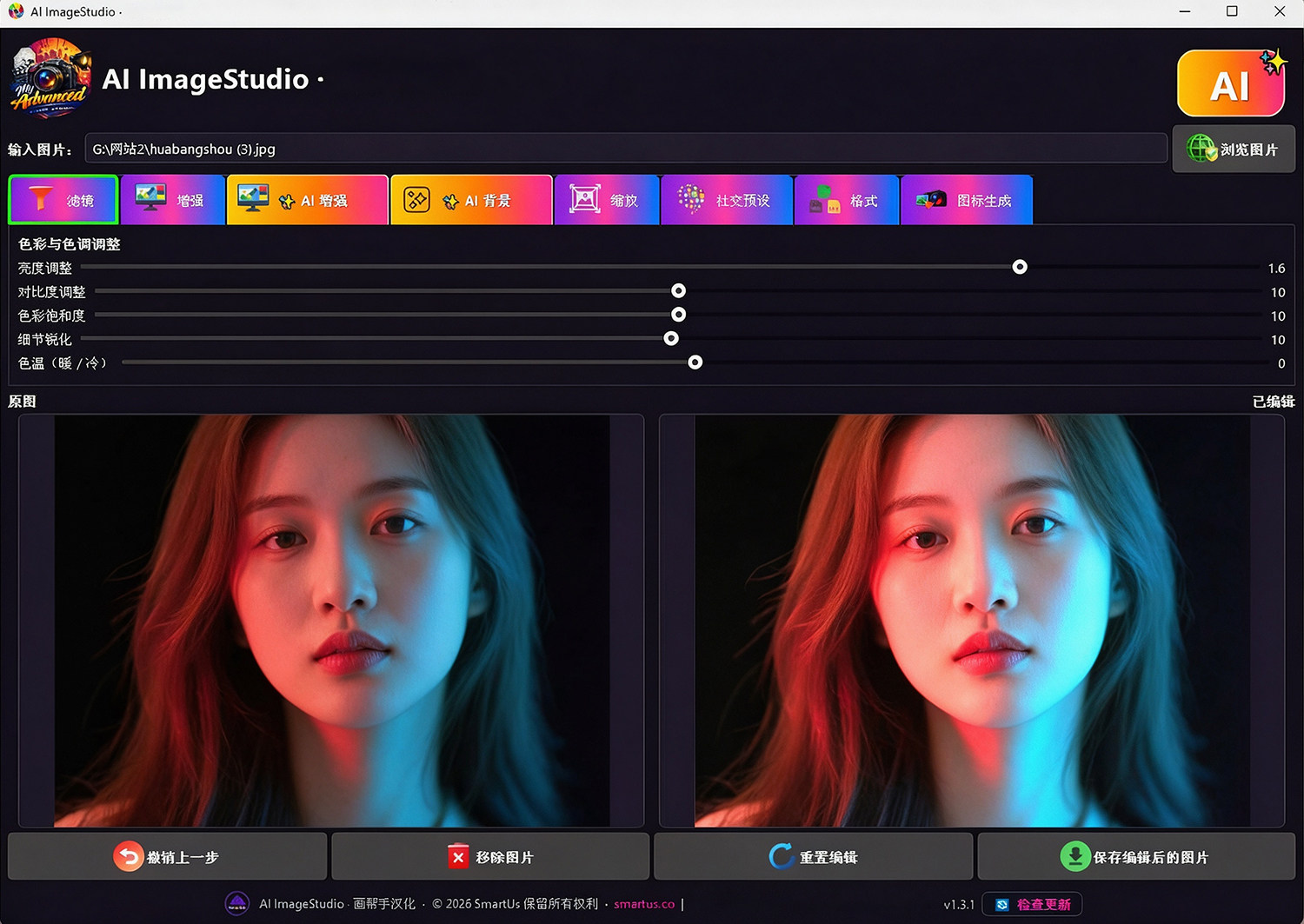Screen dimensions: 1304x924
Task: Click the AI 背景 tab icon
Action: [416, 200]
